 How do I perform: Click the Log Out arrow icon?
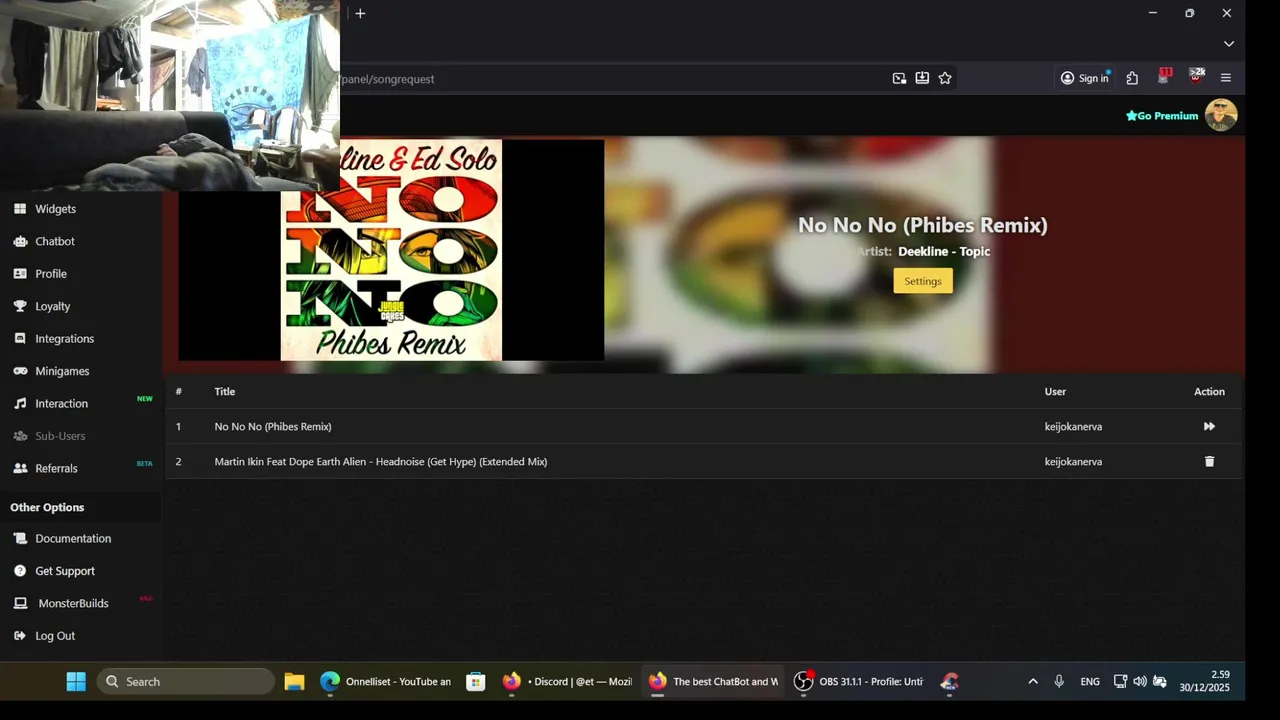click(20, 636)
